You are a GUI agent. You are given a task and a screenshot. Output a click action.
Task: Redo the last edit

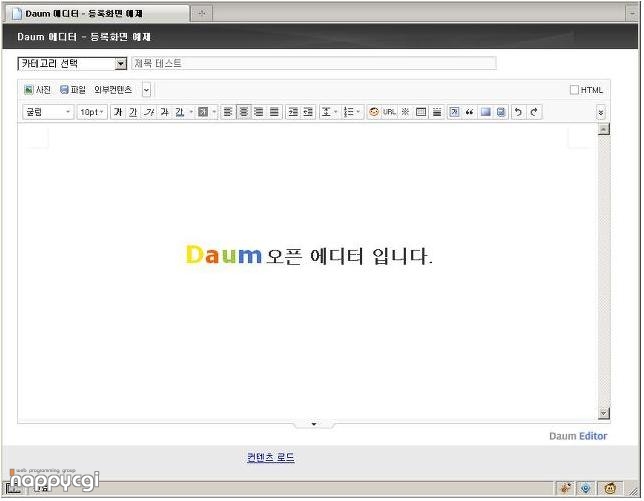coord(534,112)
